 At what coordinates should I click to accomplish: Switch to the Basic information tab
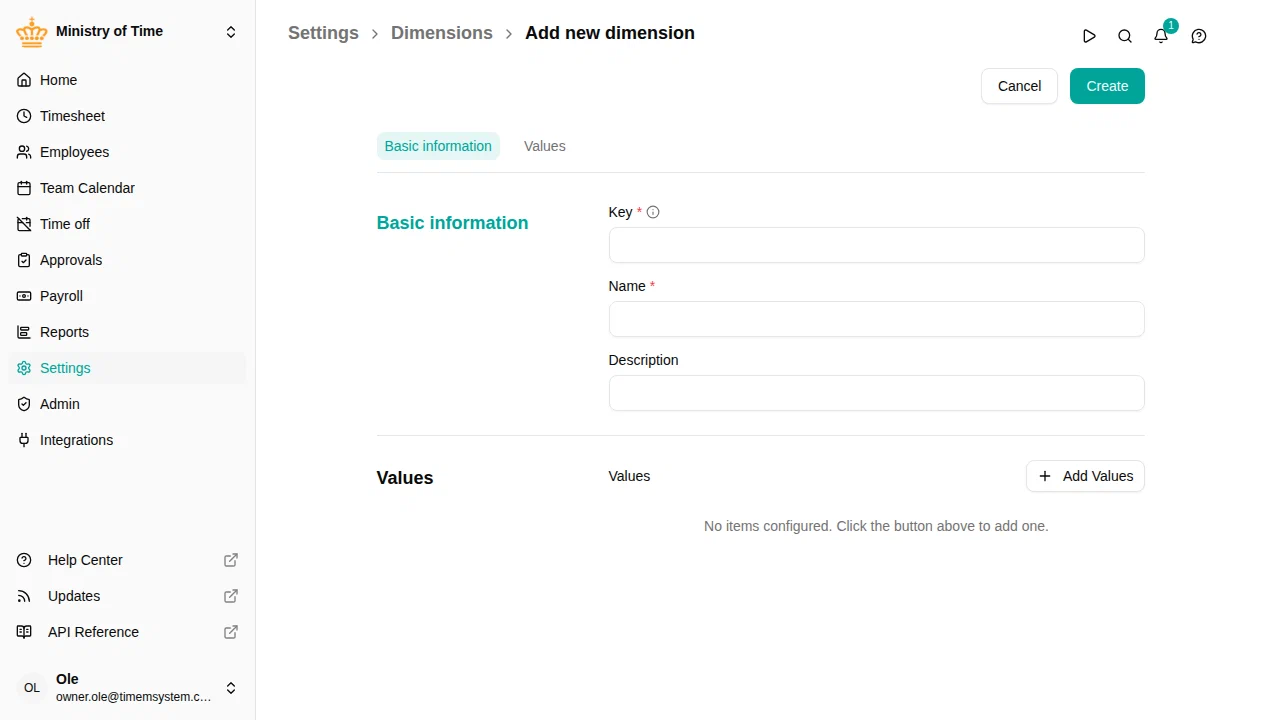[438, 146]
